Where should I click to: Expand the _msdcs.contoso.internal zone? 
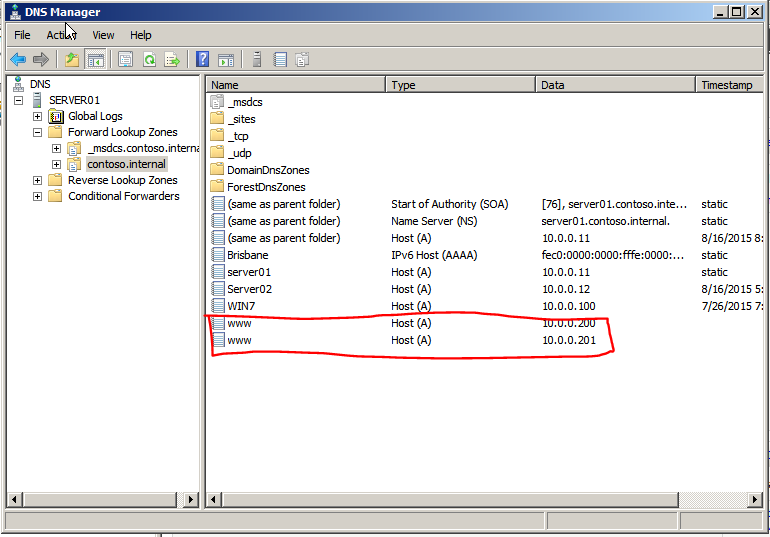[x=56, y=148]
